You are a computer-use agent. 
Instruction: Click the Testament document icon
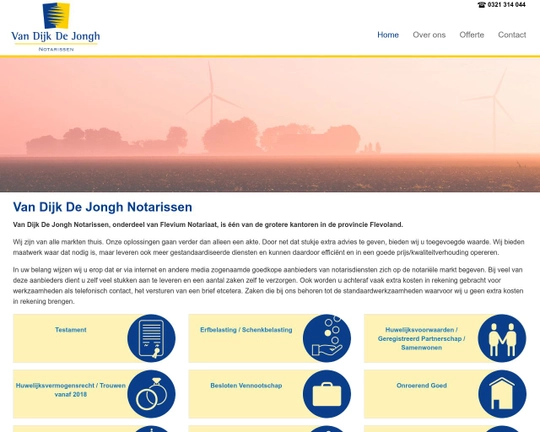tap(151, 338)
